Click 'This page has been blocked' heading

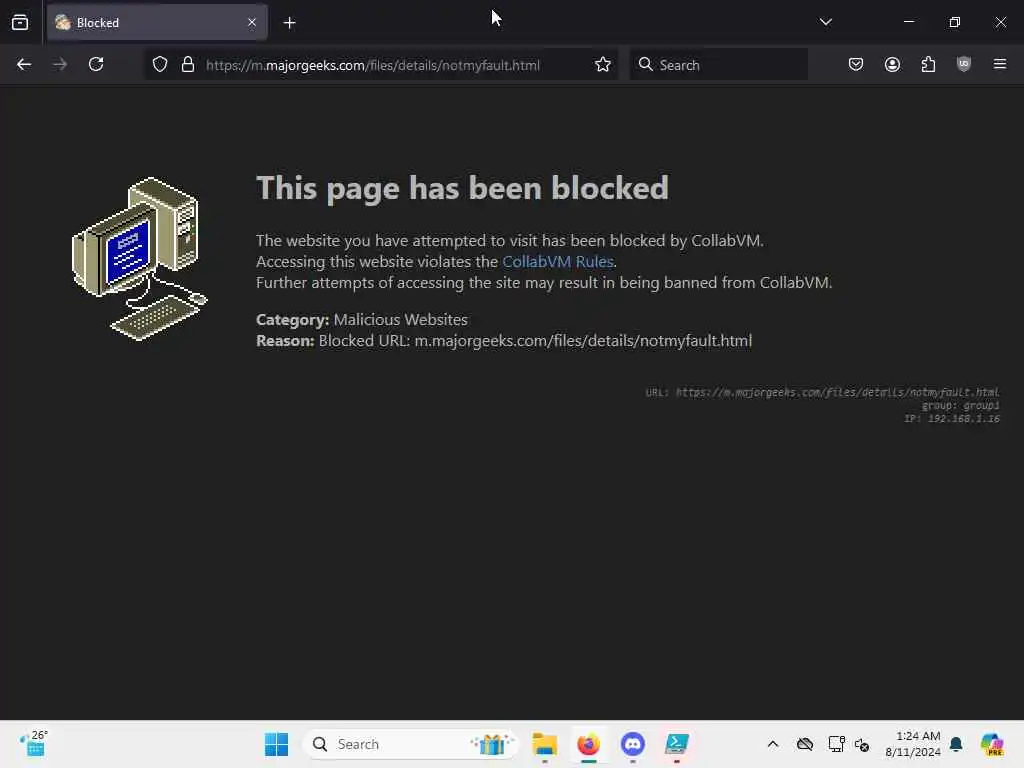click(462, 189)
